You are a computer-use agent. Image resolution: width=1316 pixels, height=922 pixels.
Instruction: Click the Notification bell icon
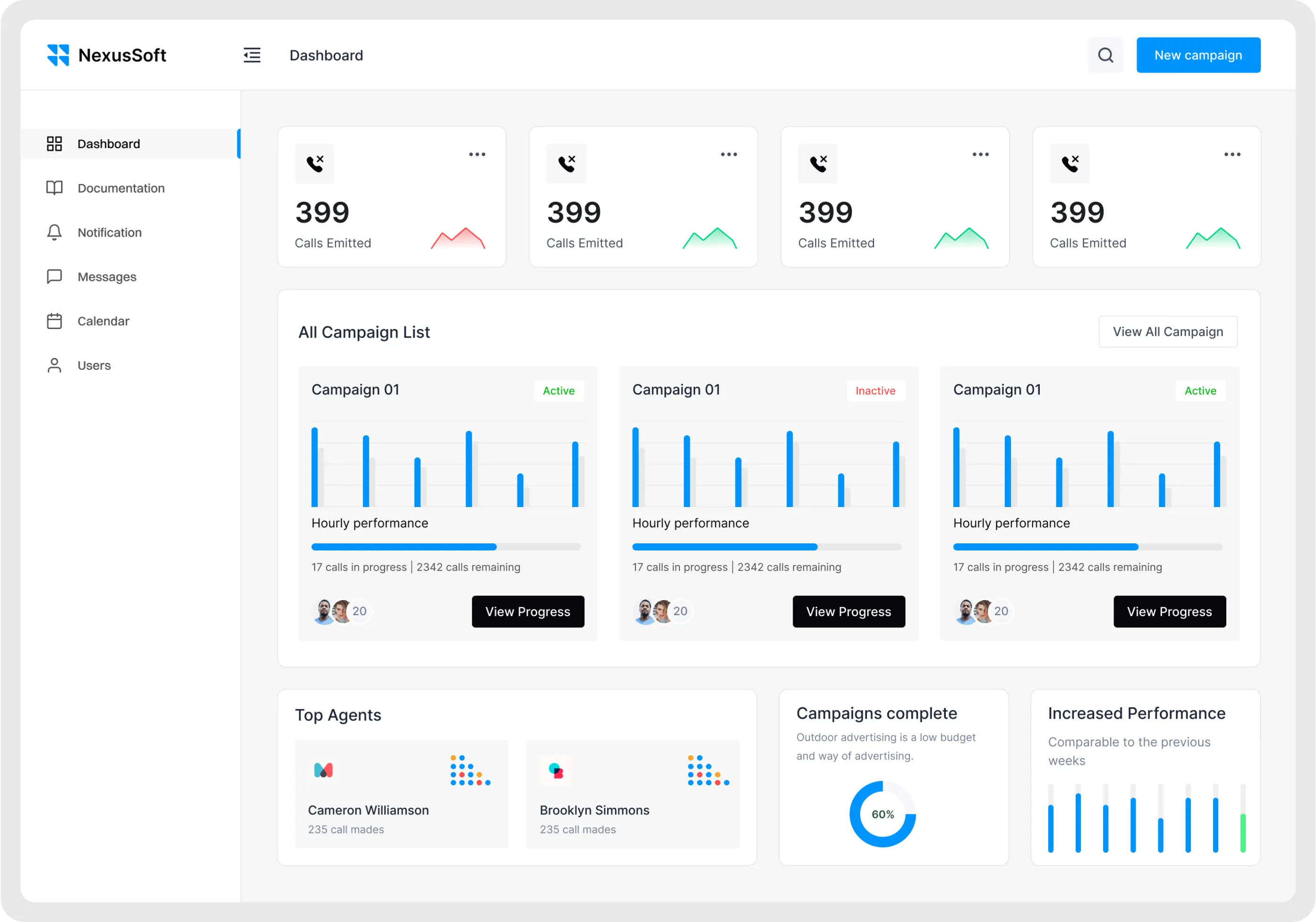(x=54, y=232)
